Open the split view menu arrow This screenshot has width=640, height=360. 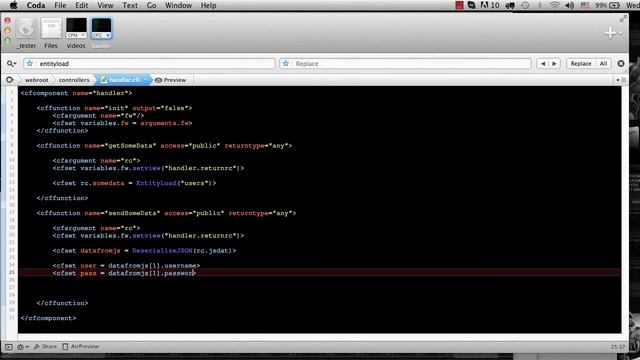tap(618, 80)
